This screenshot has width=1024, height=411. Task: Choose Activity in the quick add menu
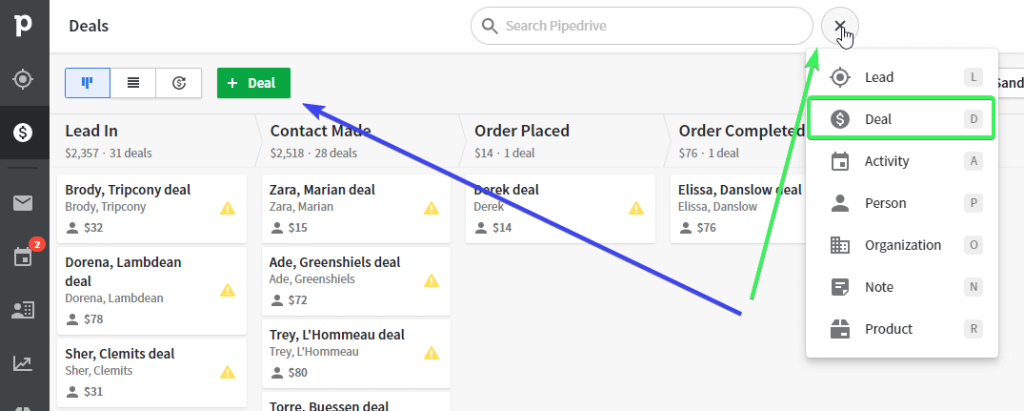885,161
